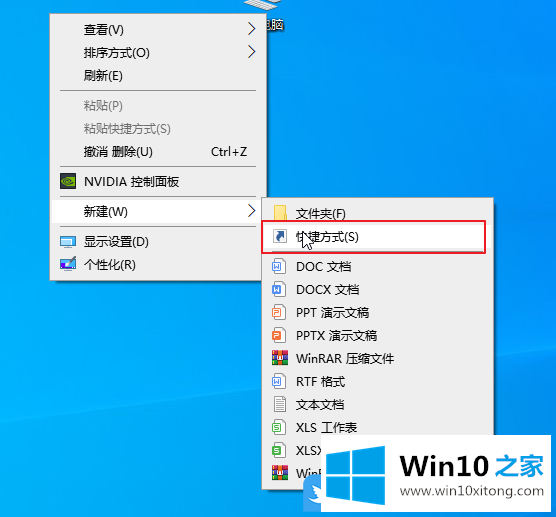Viewport: 556px width, 517px height.
Task: Click the Personalize icon
Action: [68, 264]
